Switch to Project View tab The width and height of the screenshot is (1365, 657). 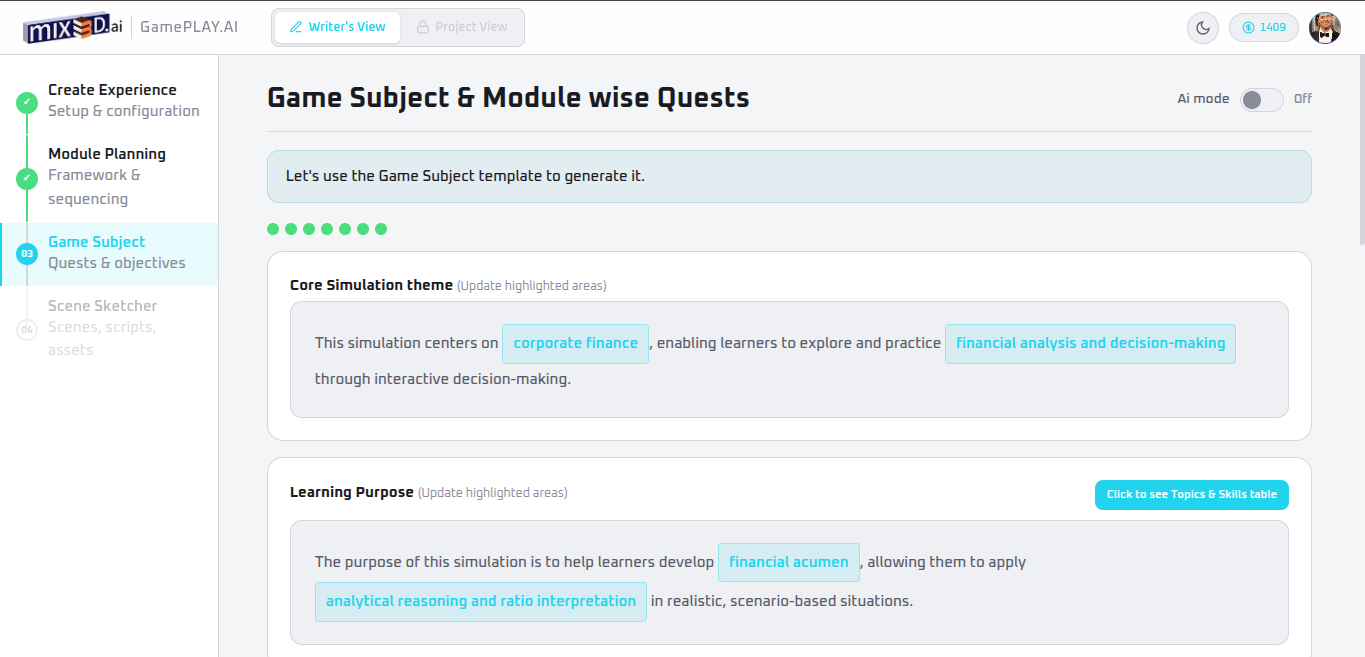tap(461, 27)
